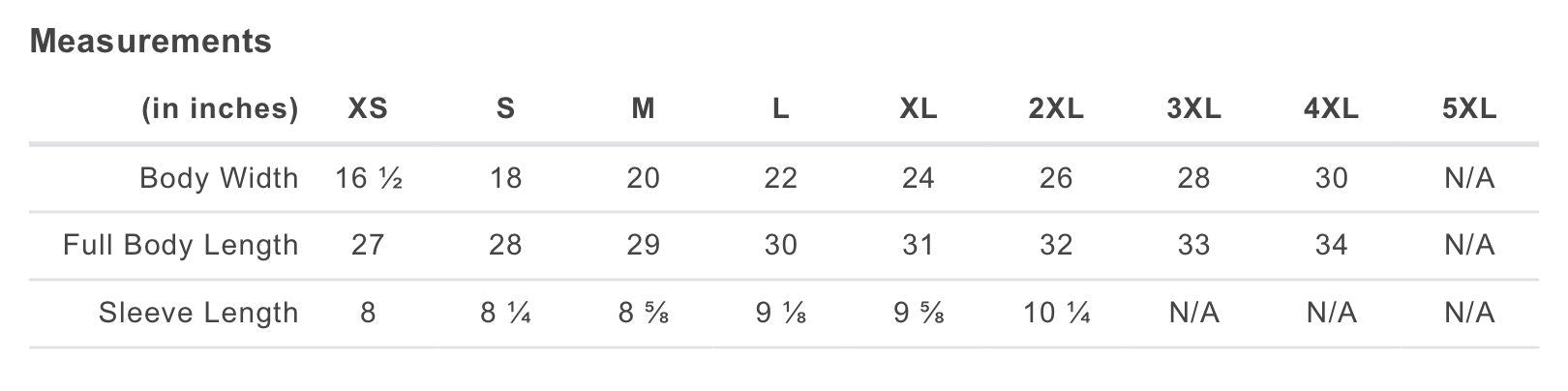Select the M size column header
Viewport: 1568px width, 391px height.
643,109
